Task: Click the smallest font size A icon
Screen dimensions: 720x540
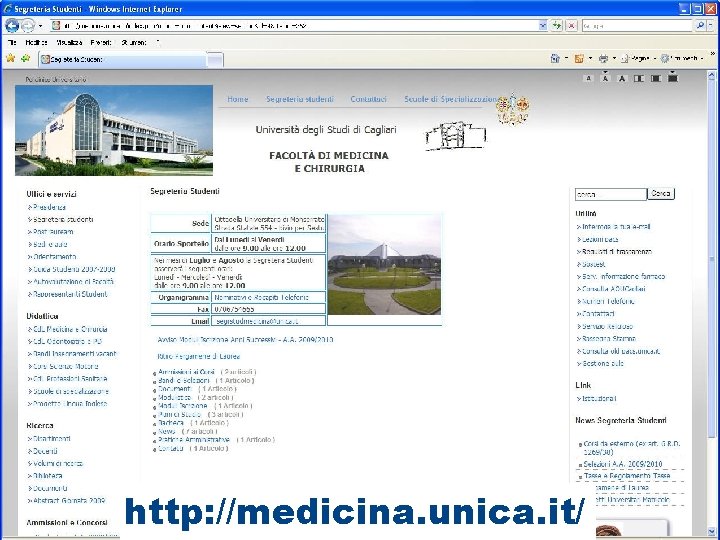Action: coord(589,78)
